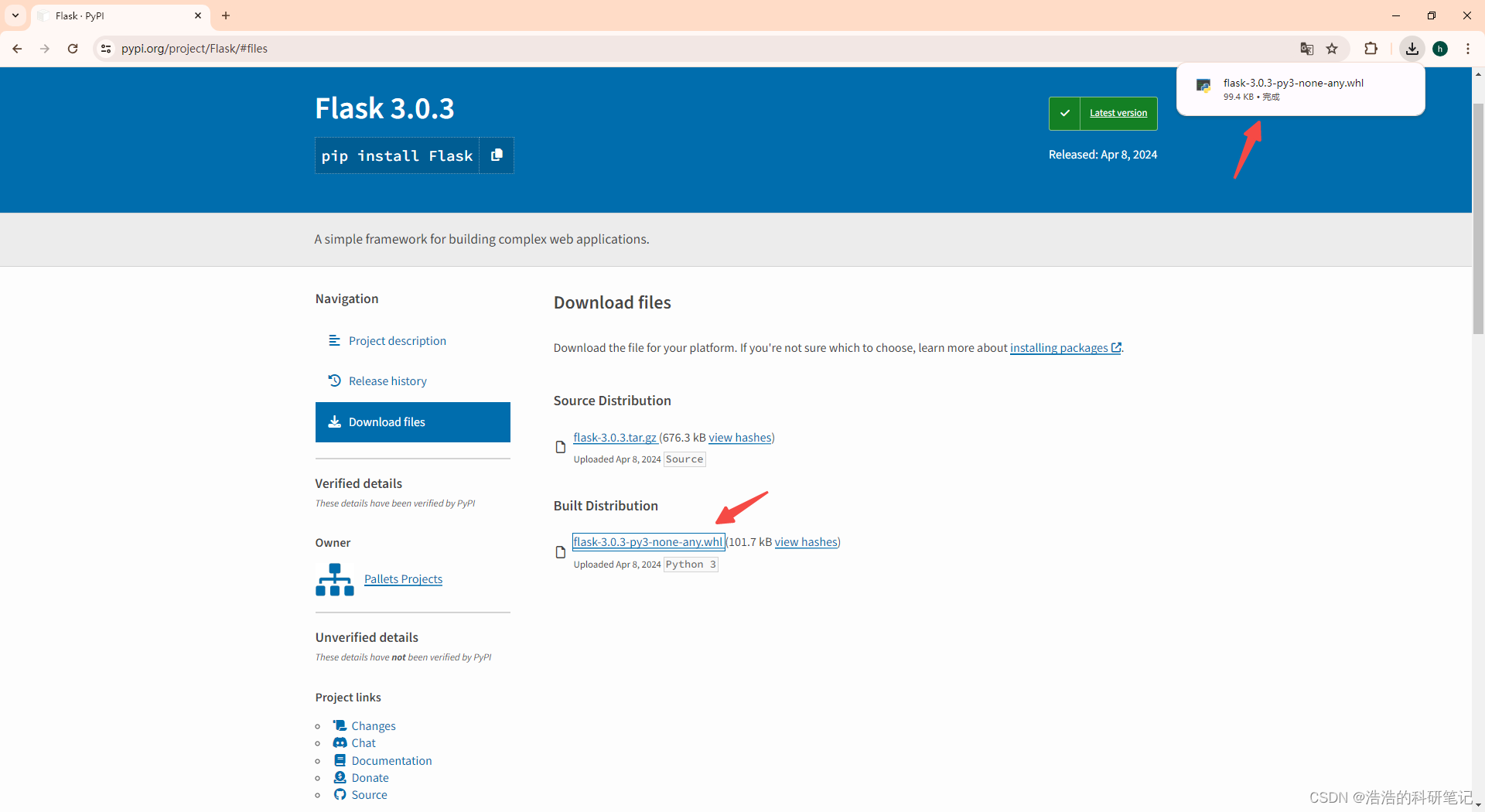Select Download files navigation item
The width and height of the screenshot is (1485, 812).
click(x=413, y=422)
